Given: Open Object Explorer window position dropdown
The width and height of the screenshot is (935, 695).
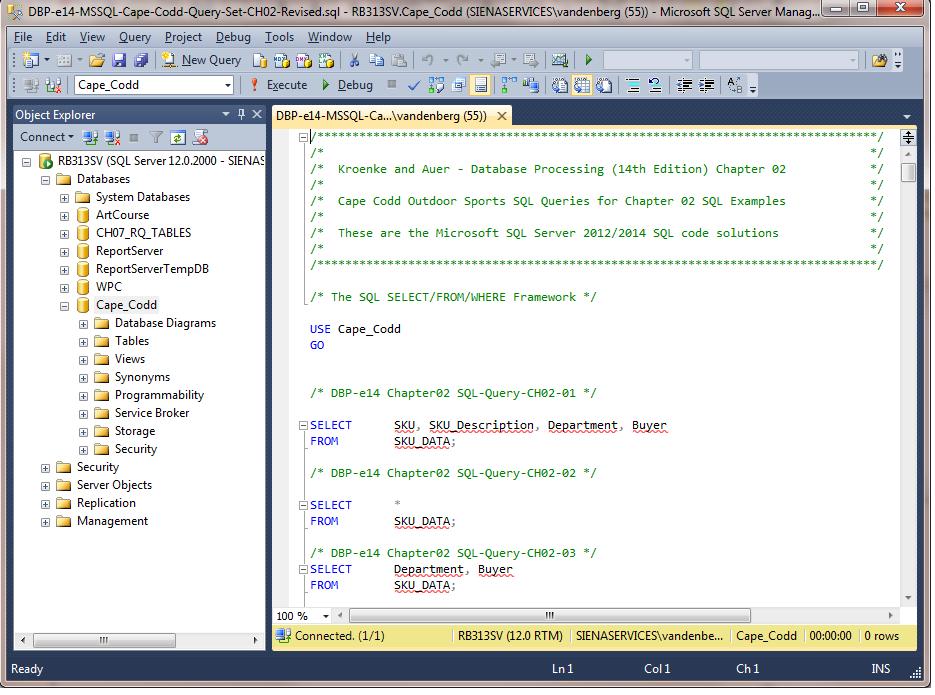Looking at the screenshot, I should tap(226, 114).
